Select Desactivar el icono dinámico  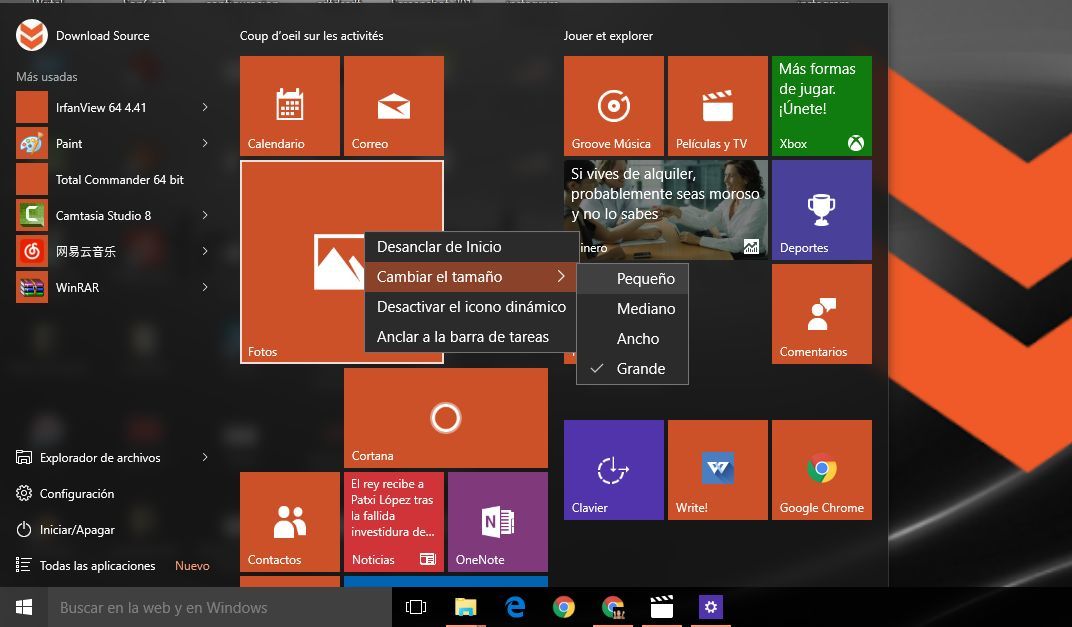tap(471, 307)
